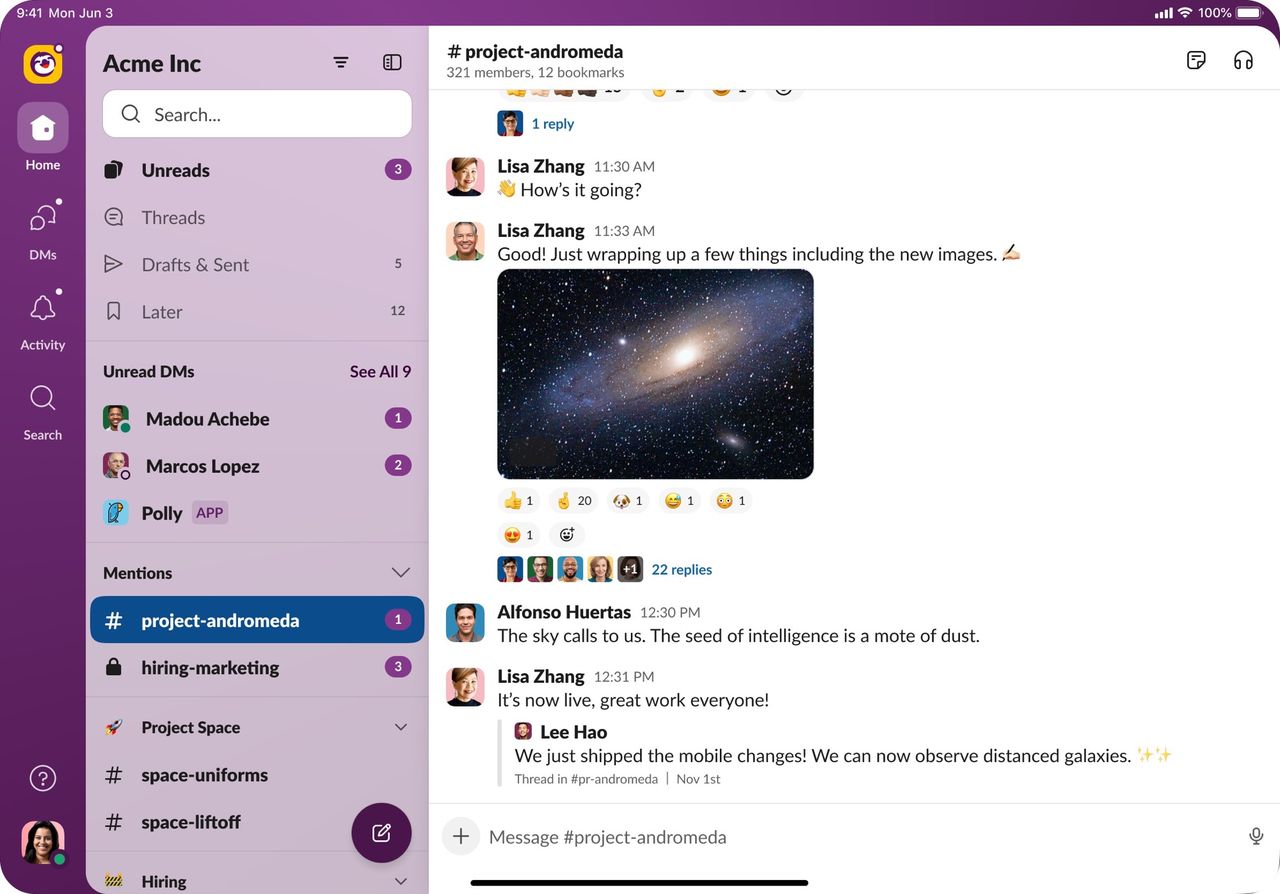Image resolution: width=1280 pixels, height=894 pixels.
Task: Click See All 9 unread DMs
Action: tap(380, 372)
